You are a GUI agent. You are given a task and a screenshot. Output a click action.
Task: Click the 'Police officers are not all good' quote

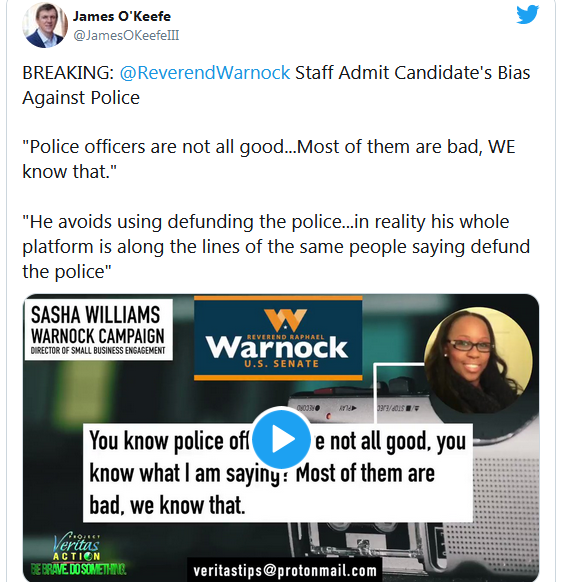pyautogui.click(x=268, y=159)
